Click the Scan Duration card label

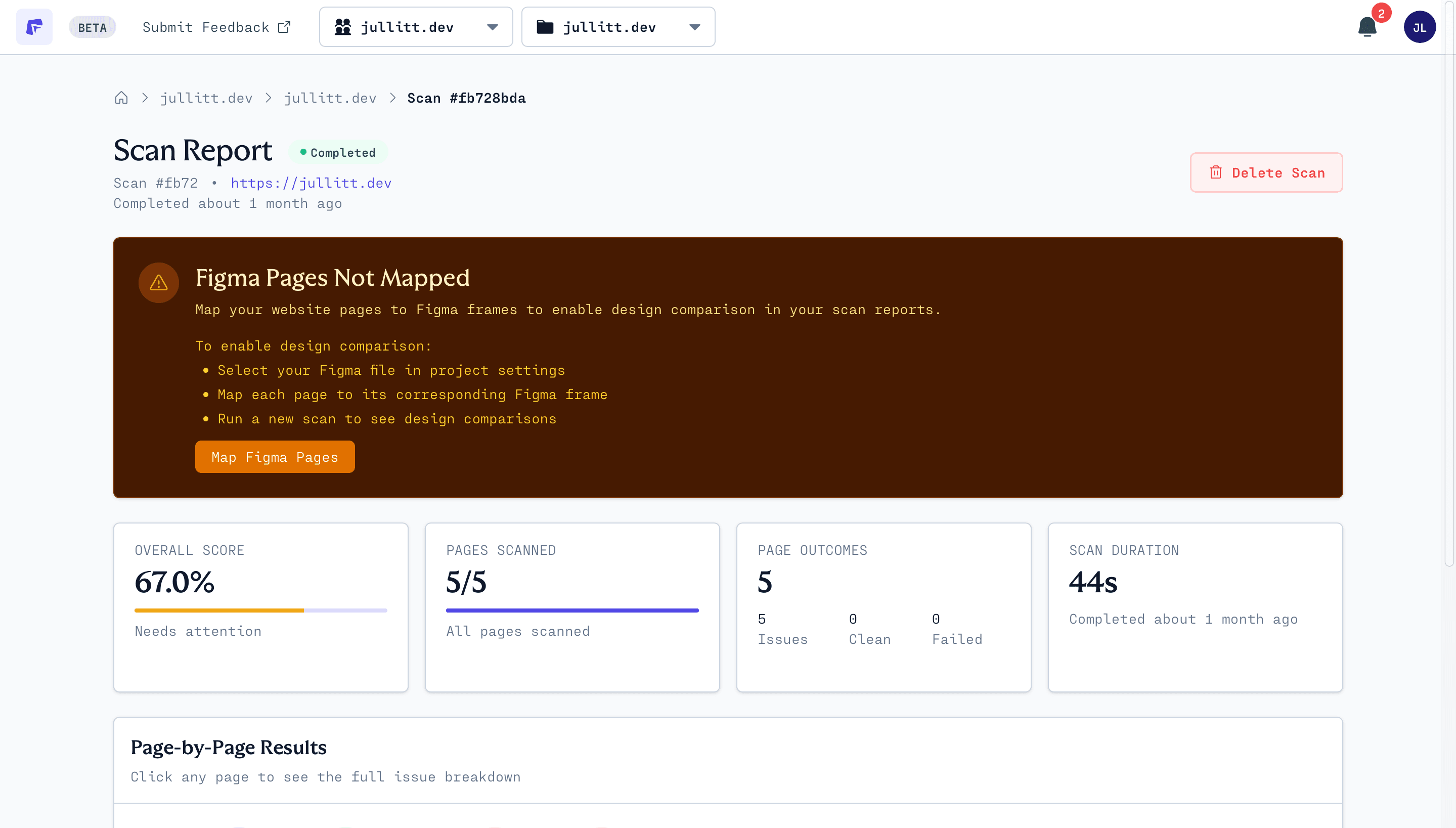coord(1124,550)
